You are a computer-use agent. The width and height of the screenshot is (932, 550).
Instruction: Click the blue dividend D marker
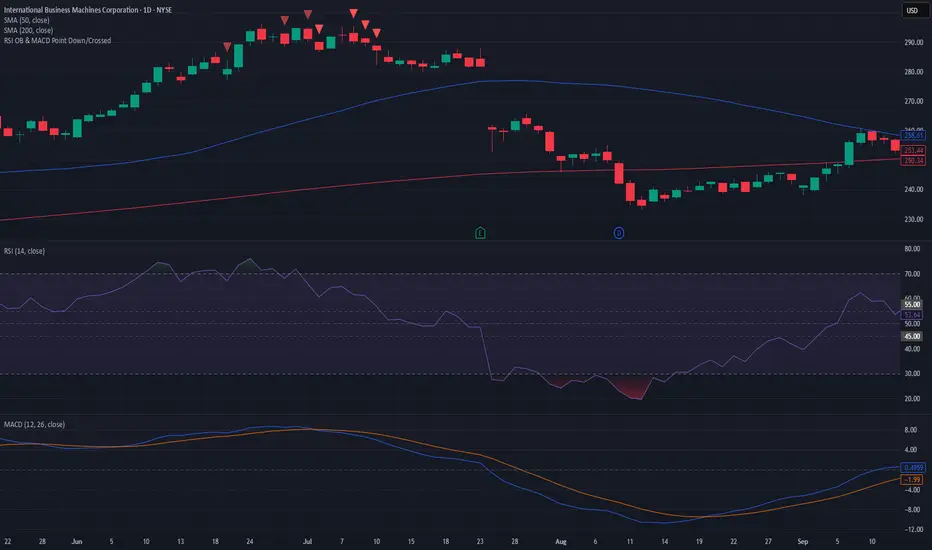[619, 233]
